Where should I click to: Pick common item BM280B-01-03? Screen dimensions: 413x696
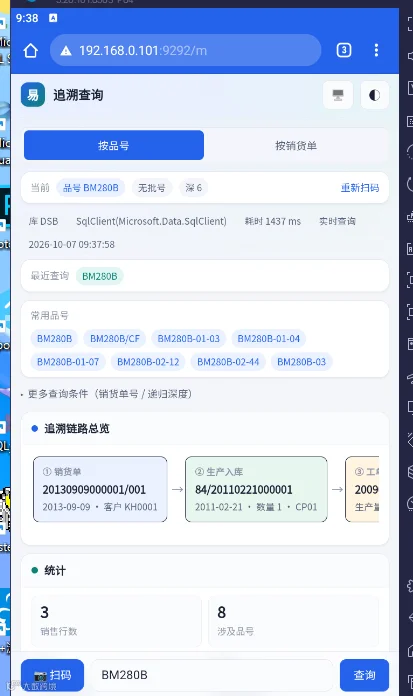[188, 339]
